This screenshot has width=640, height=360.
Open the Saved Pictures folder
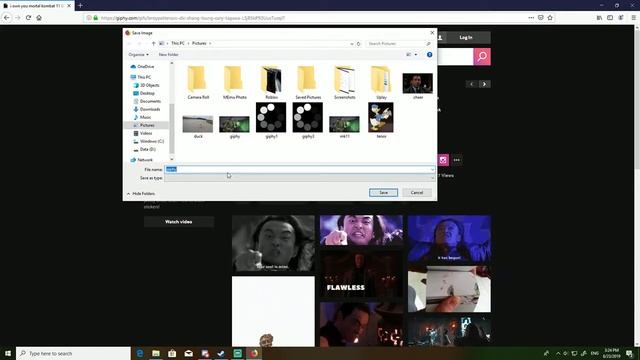tap(308, 82)
